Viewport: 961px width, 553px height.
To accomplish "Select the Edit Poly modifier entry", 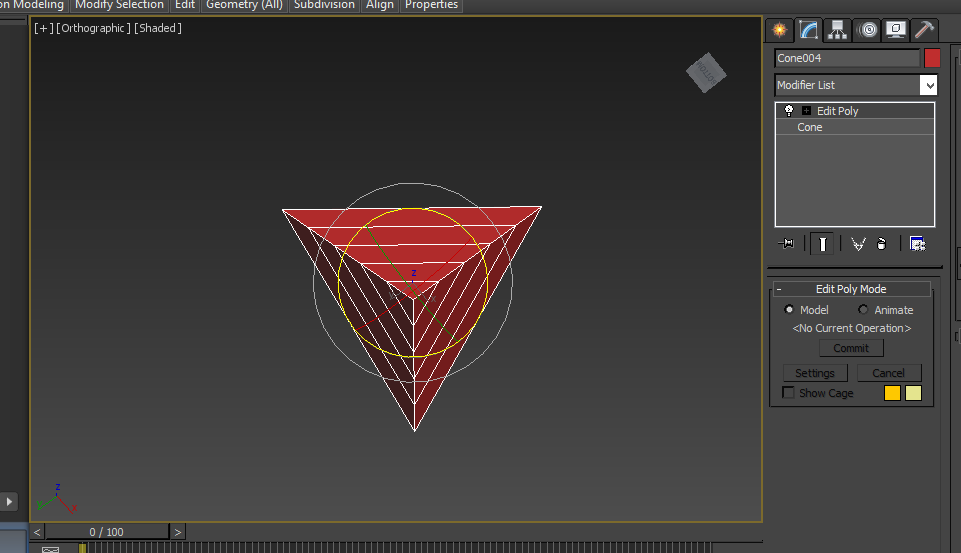I will [x=854, y=110].
